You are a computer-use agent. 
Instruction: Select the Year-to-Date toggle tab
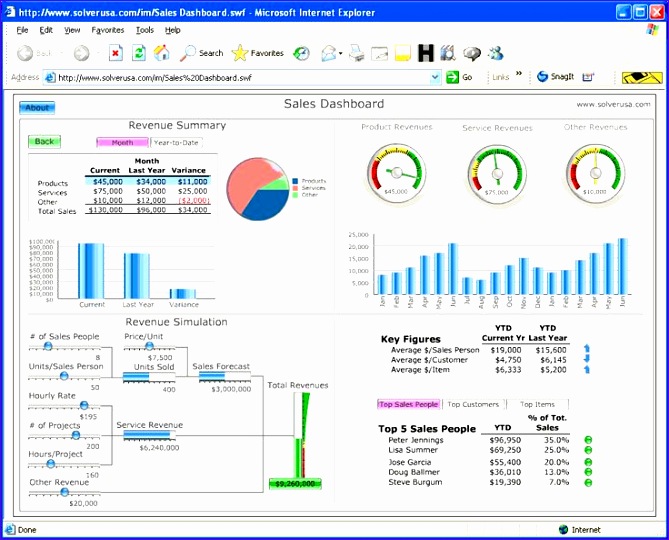176,142
